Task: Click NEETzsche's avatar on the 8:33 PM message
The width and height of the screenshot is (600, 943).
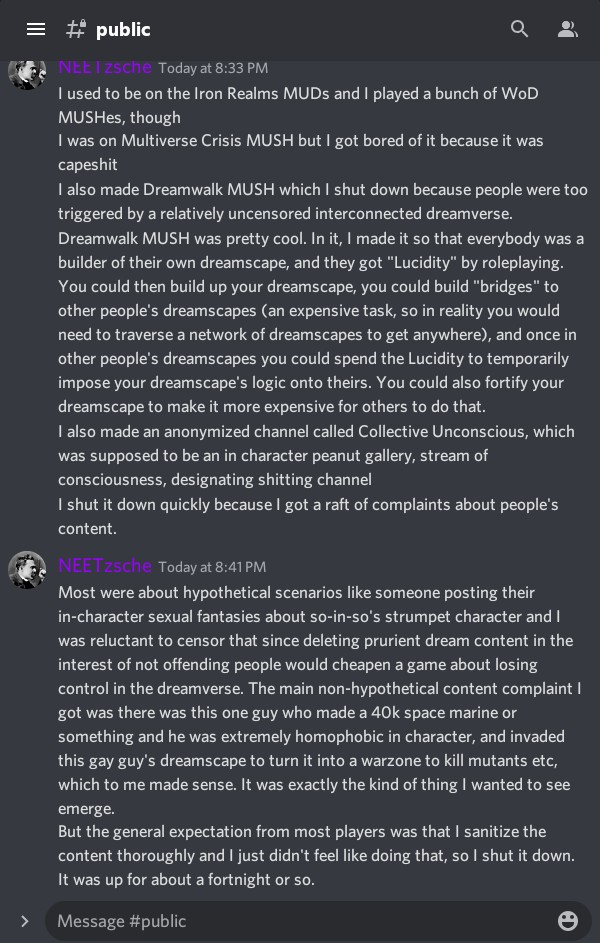Action: pos(27,72)
